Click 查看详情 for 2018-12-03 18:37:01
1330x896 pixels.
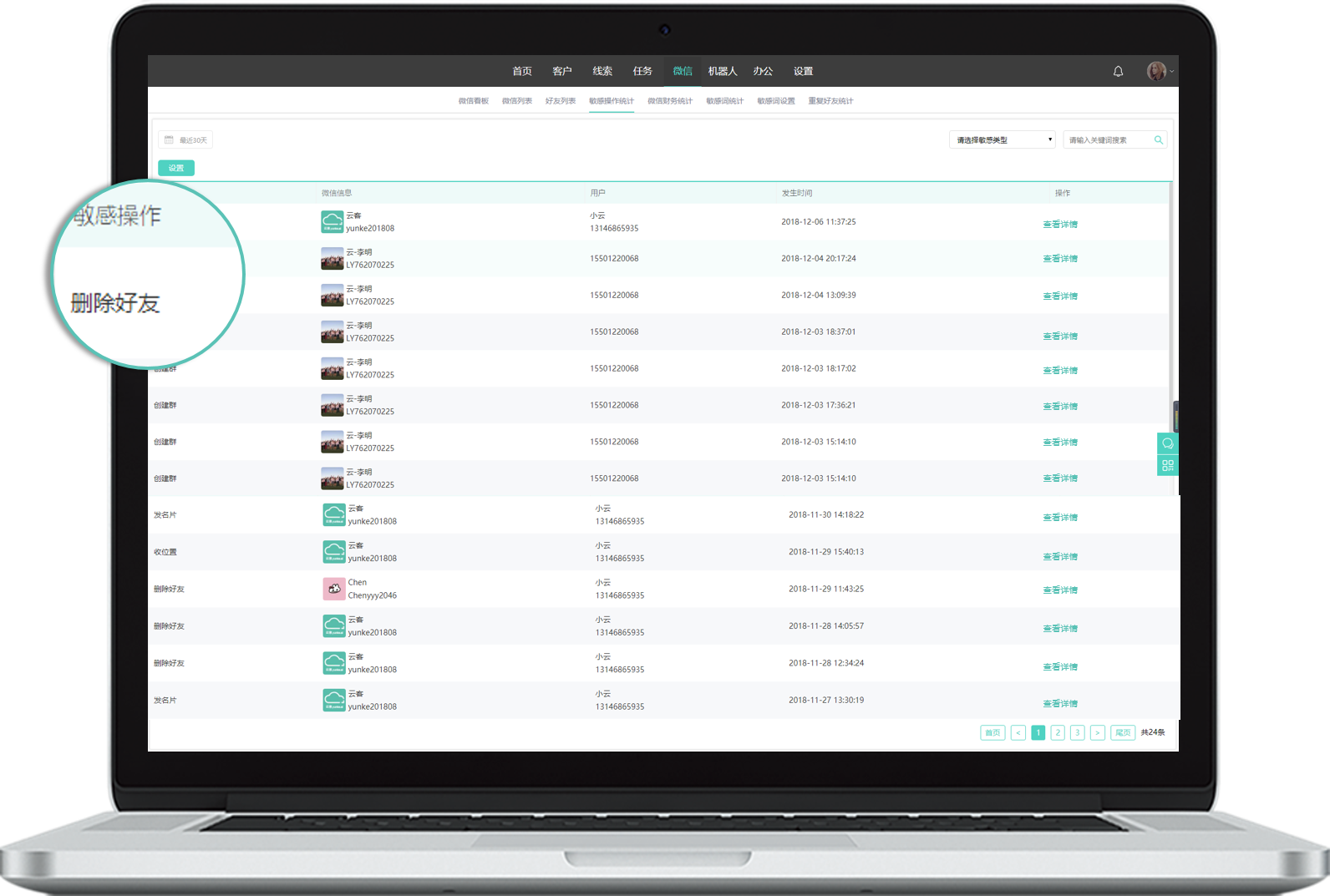tap(1060, 337)
